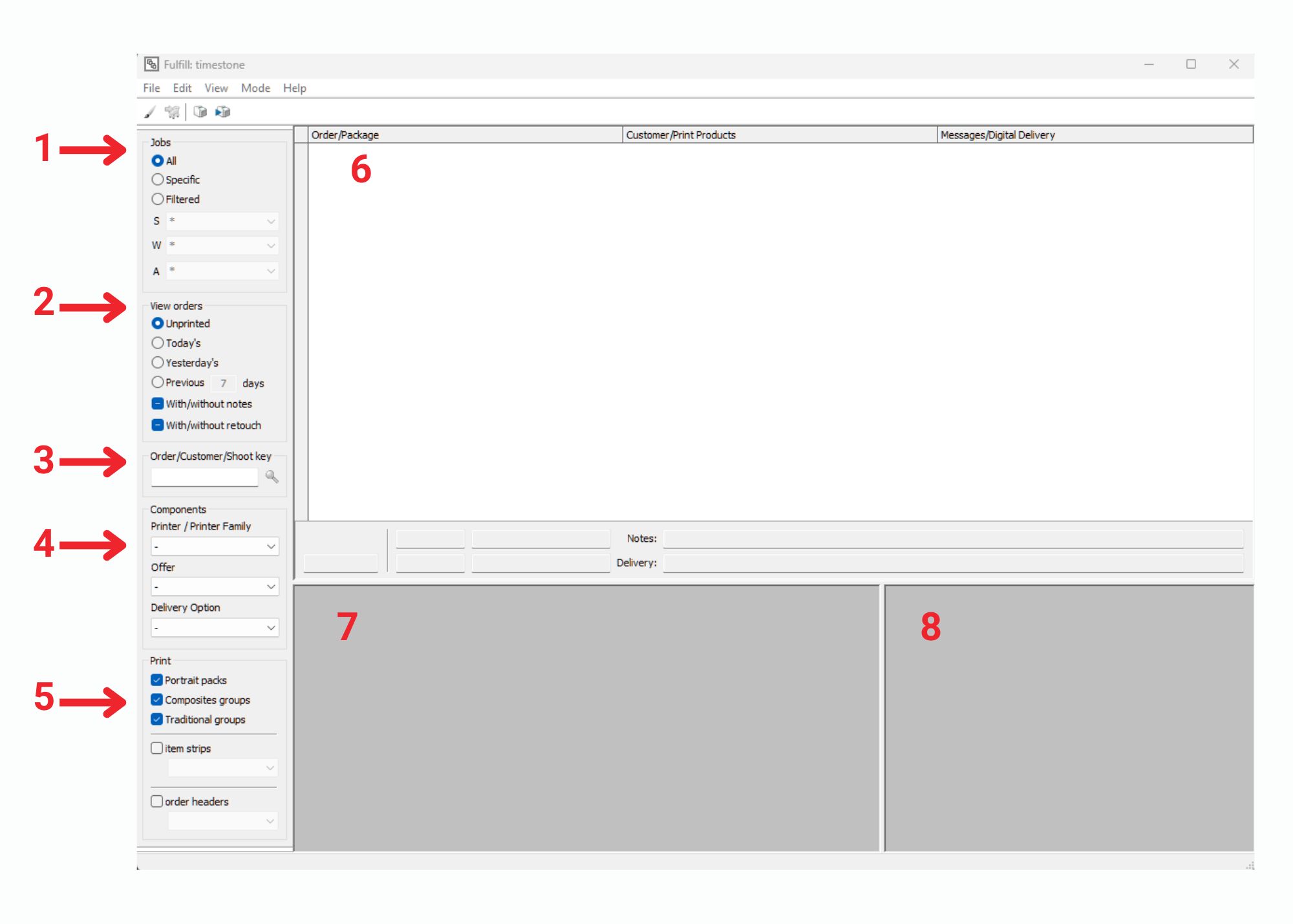1293x924 pixels.
Task: Toggle With/without retouch checkbox
Action: pos(157,425)
